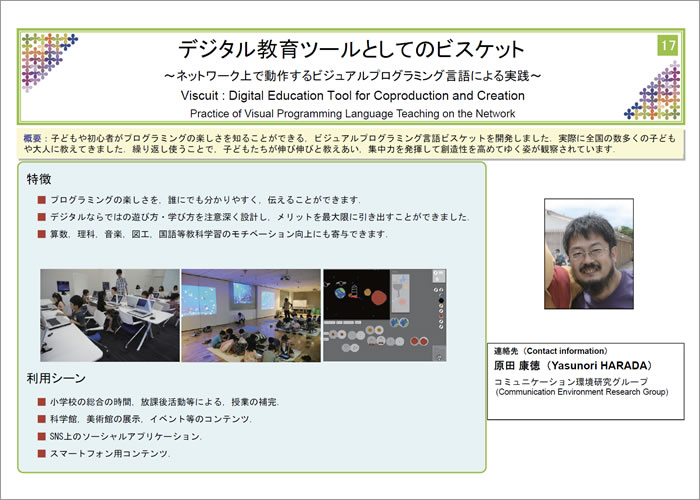Viewport: 700px width, 500px height.
Task: Open the projector screen workshop photo
Action: (250, 314)
